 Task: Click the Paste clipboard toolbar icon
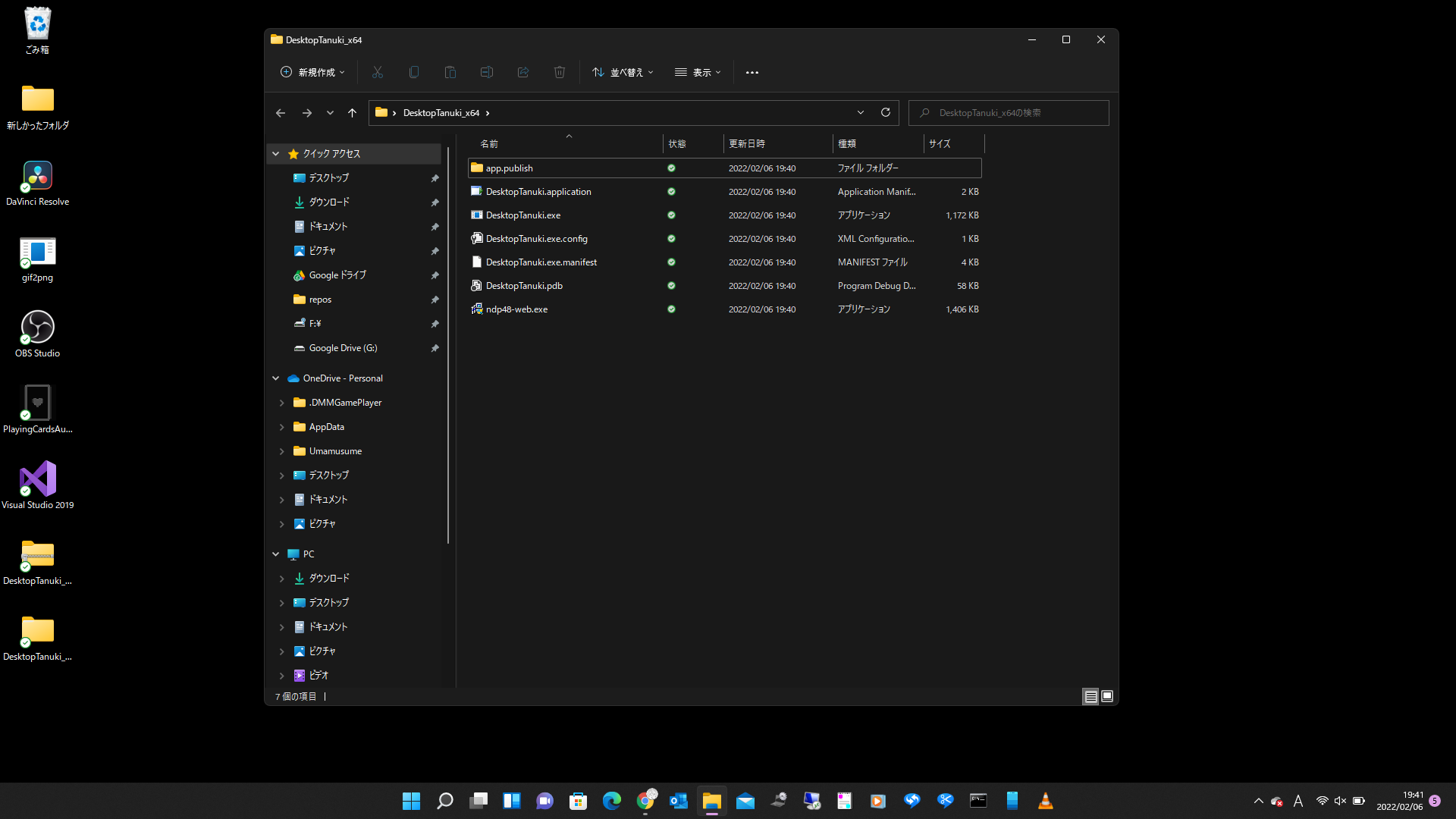click(450, 72)
